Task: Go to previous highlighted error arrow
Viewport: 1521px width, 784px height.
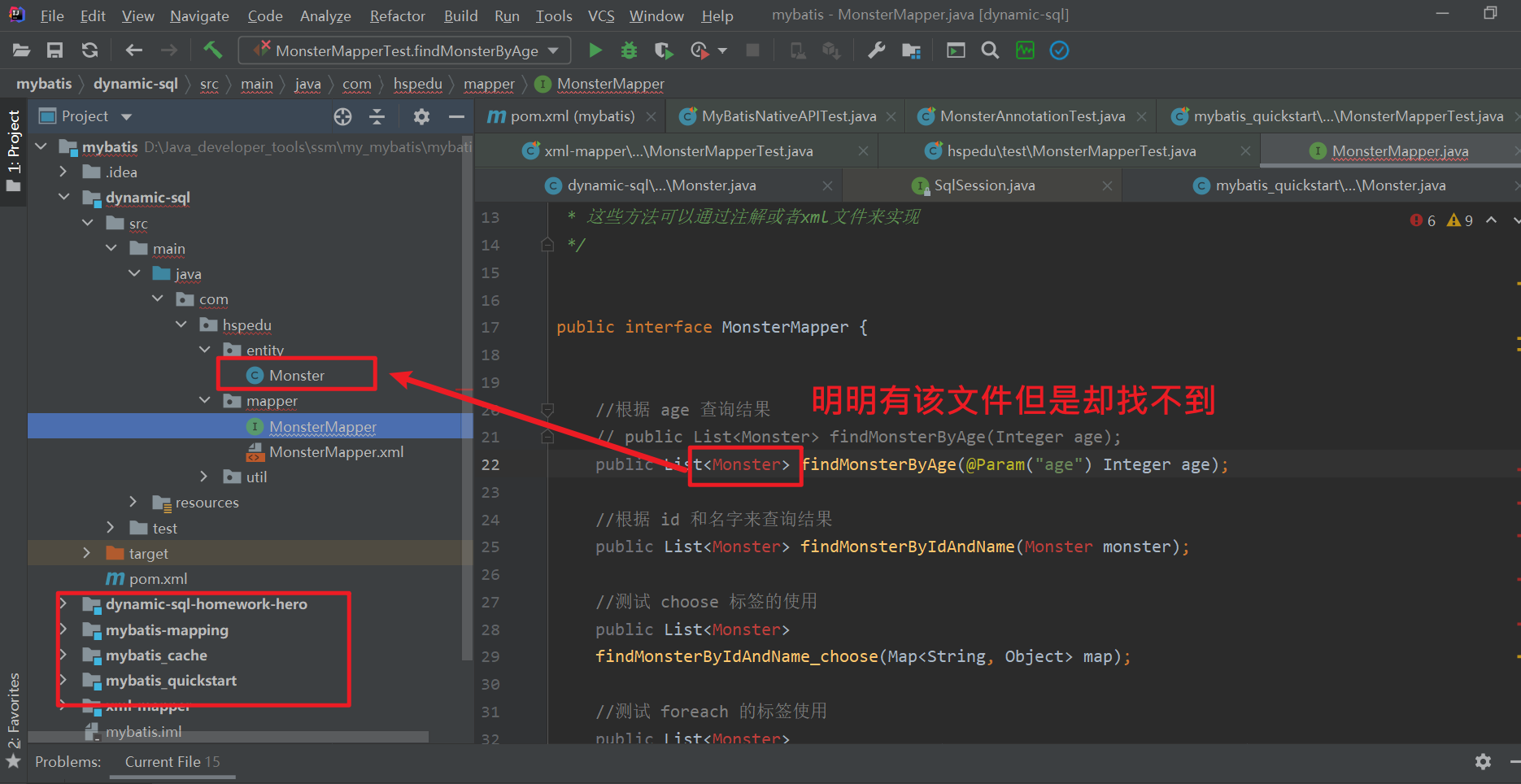Action: pyautogui.click(x=1491, y=220)
